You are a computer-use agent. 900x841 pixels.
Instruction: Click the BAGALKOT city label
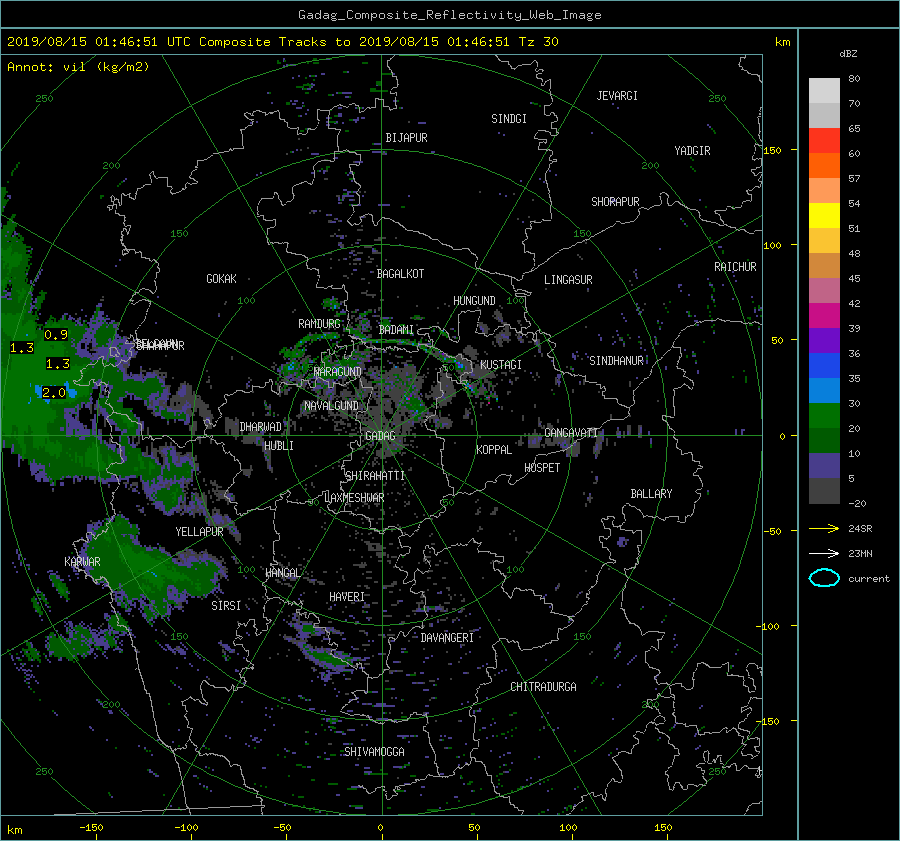400,274
